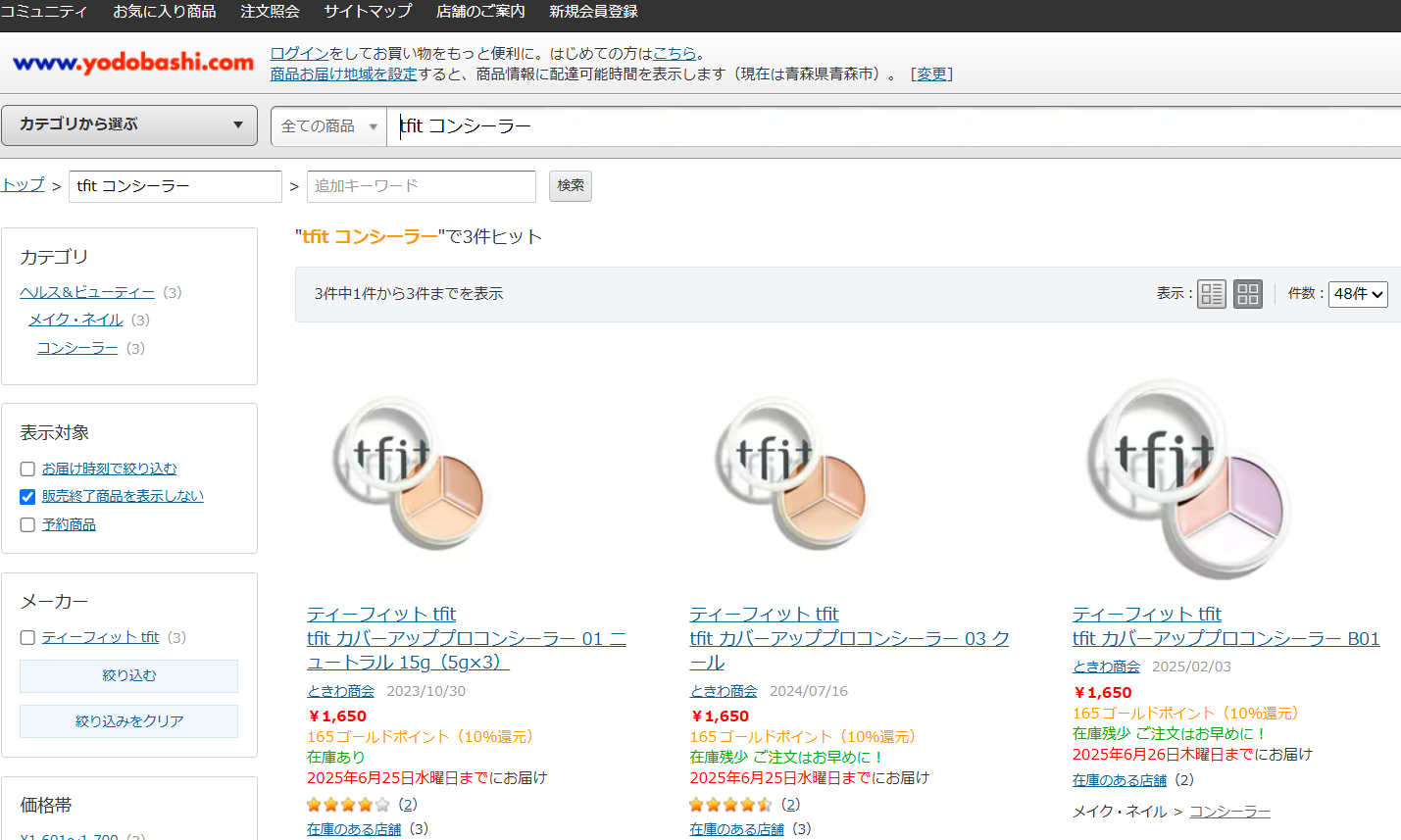The image size is (1401, 840).
Task: Click ときわ商会 under 03 クール product
Action: click(x=724, y=692)
